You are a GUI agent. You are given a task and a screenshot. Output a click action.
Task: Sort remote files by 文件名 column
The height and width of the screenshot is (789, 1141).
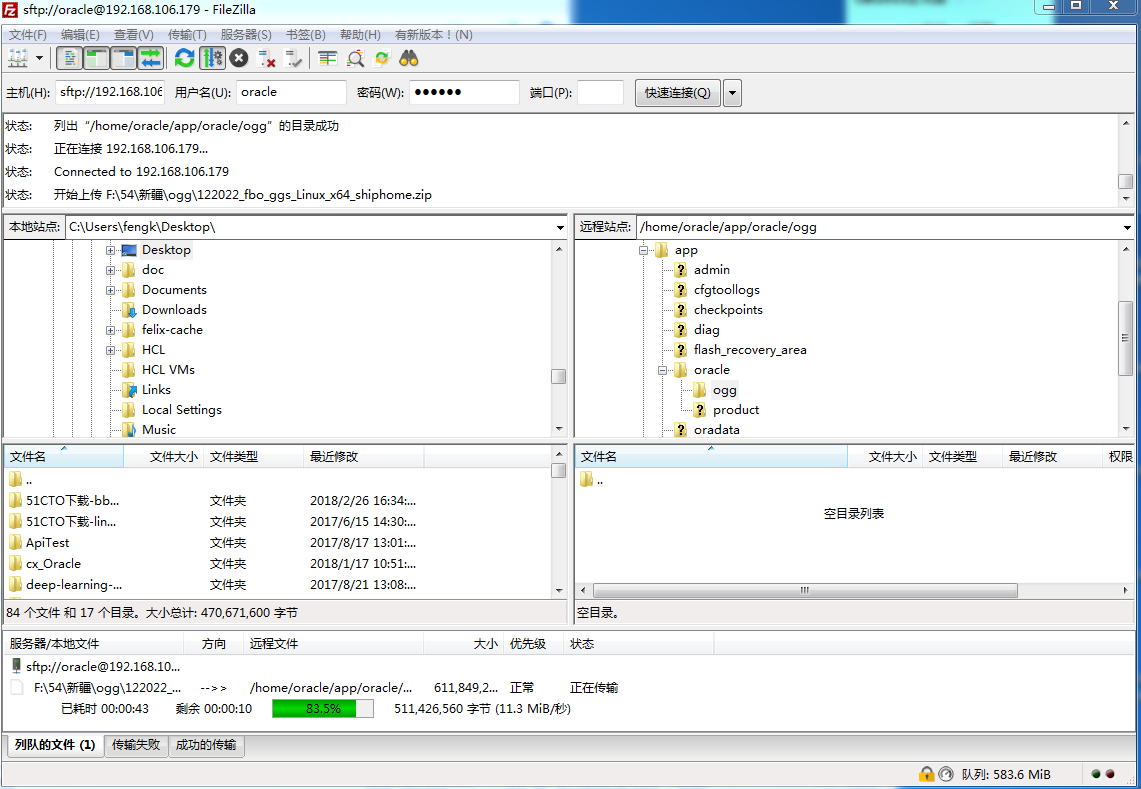[x=711, y=457]
